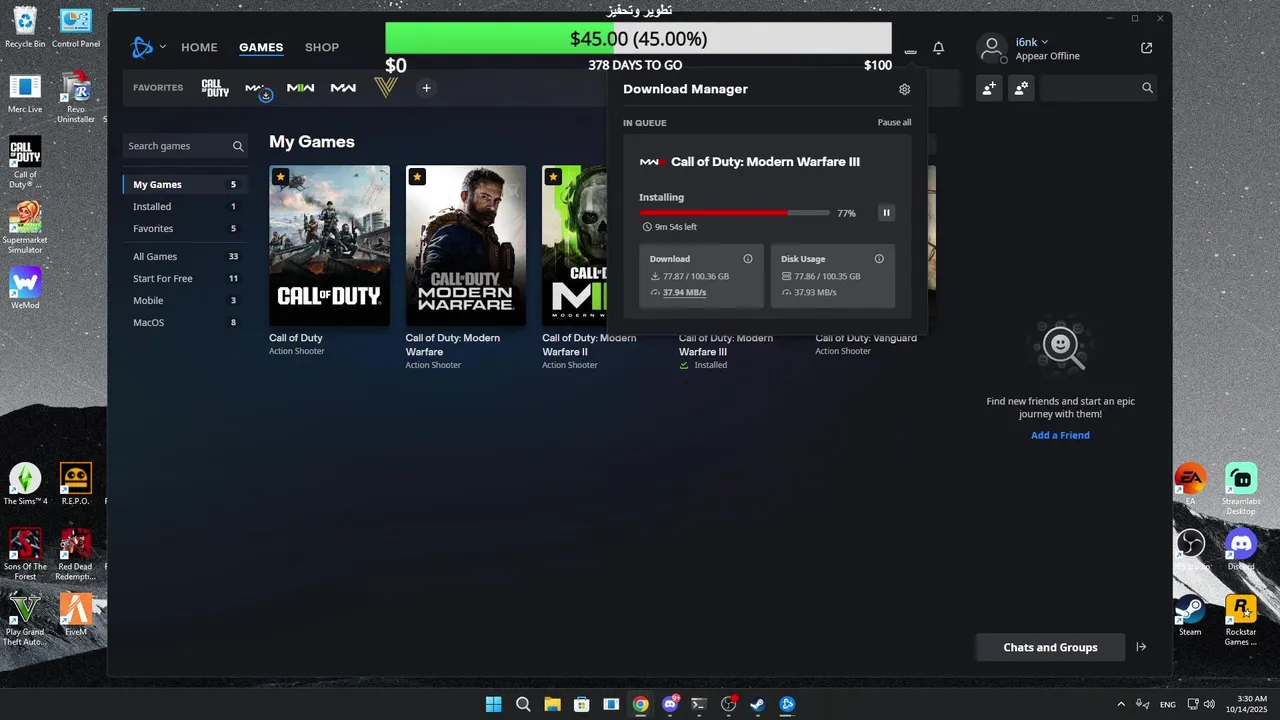Select the WeMod desktop shortcut

[25, 287]
